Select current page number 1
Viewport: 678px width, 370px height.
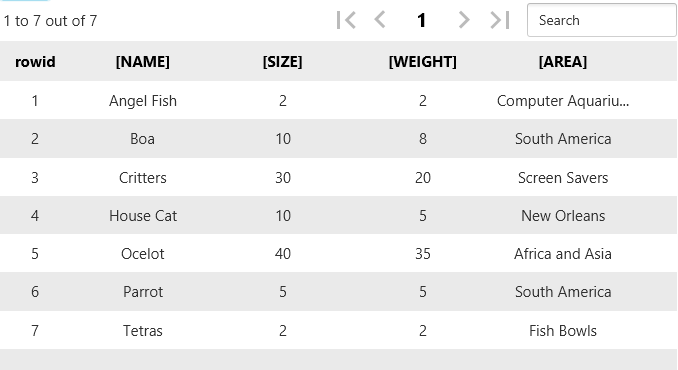(422, 20)
